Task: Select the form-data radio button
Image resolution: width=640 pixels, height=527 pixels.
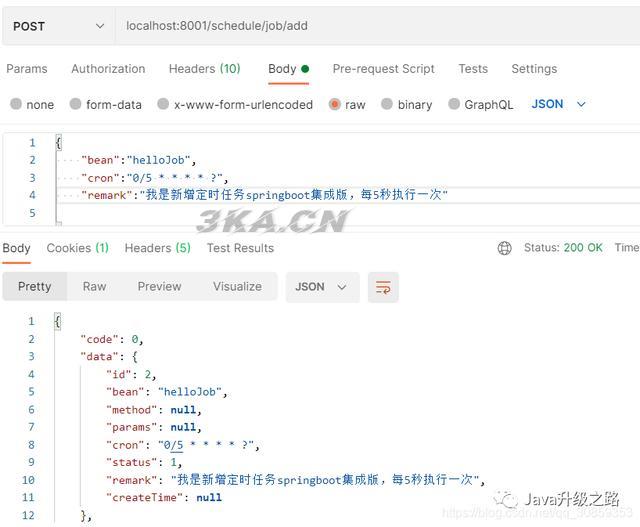Action: 76,104
